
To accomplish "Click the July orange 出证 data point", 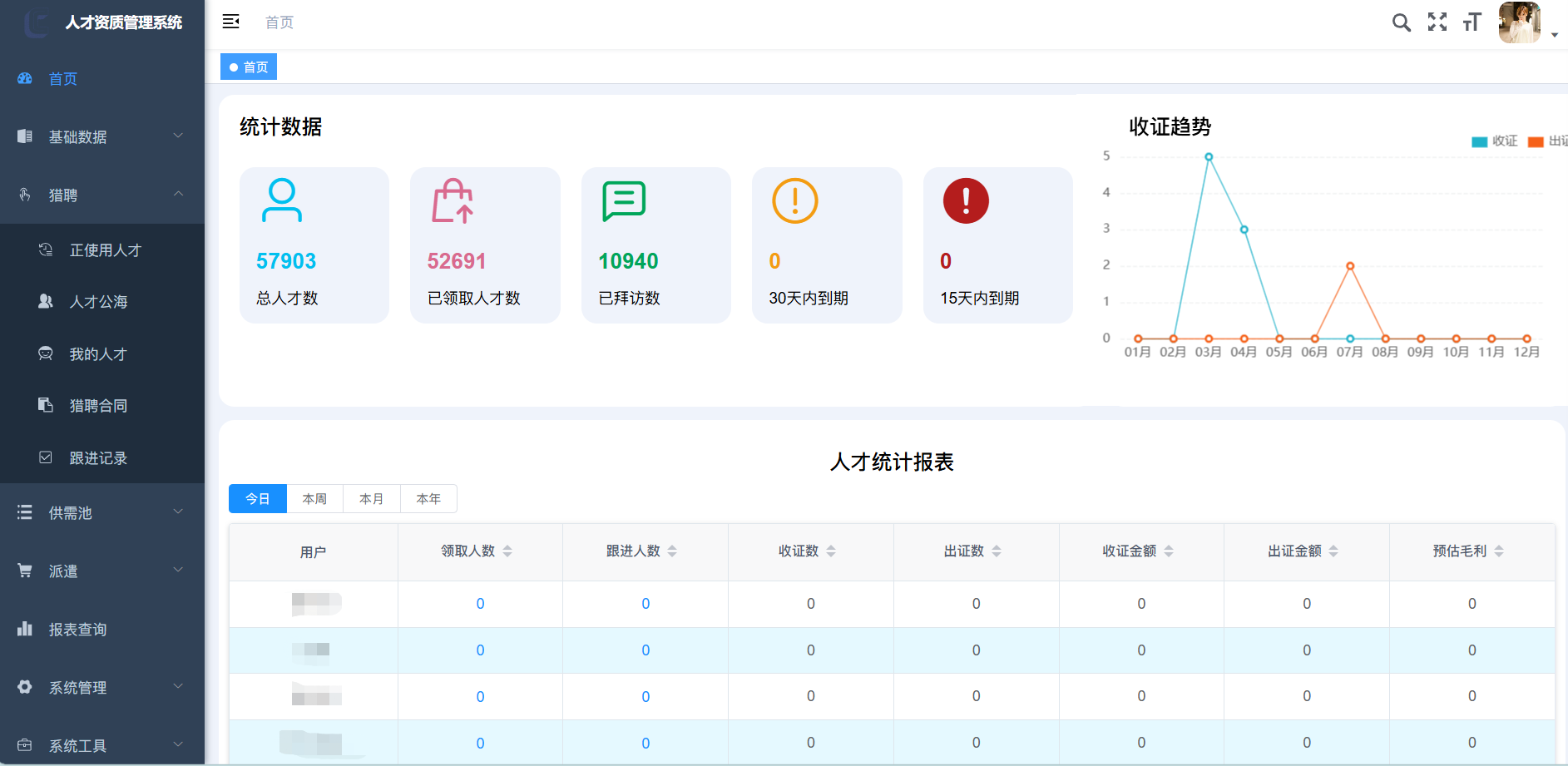I will 1350,266.
